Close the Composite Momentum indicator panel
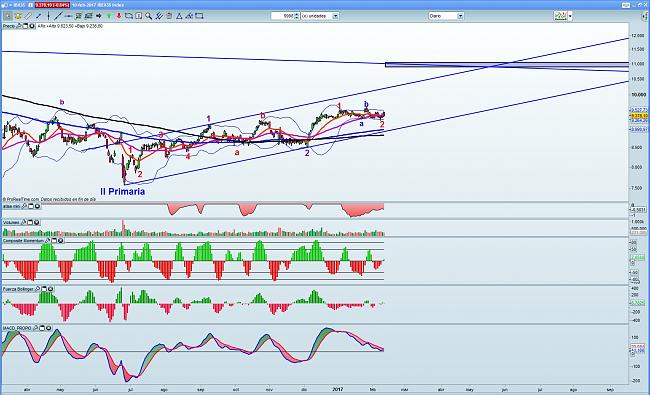Screen dimensions: 650x395 61,240
